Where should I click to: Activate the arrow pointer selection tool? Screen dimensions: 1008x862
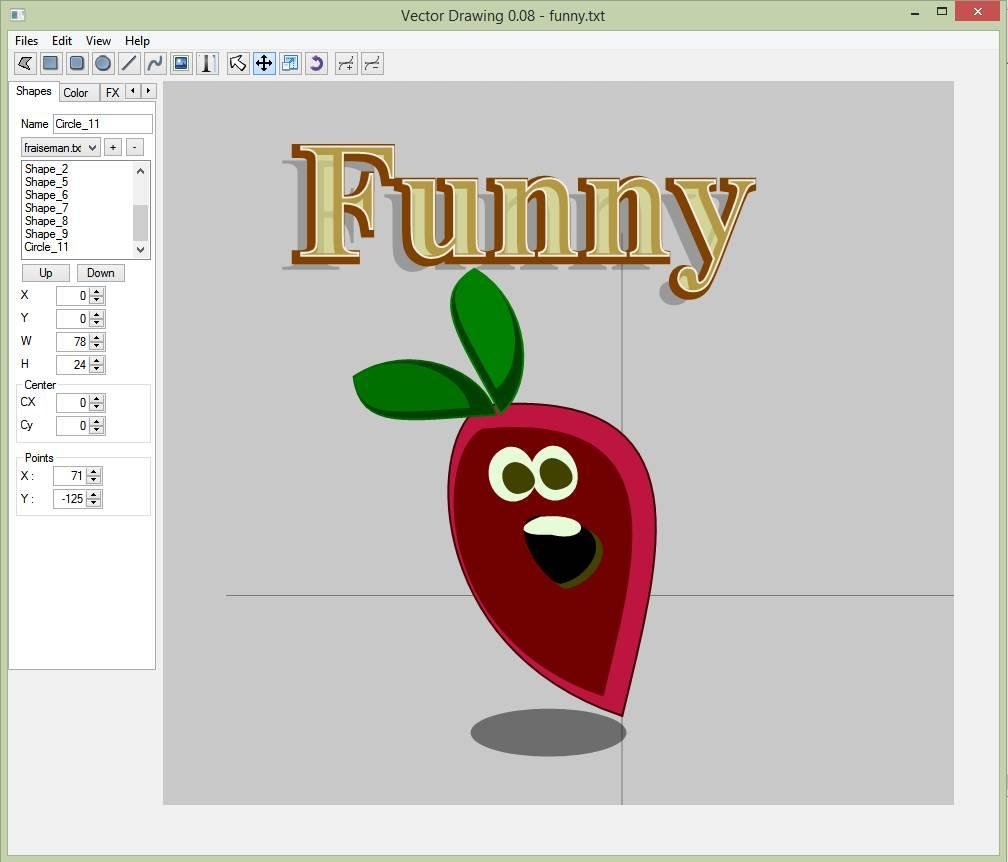(238, 64)
